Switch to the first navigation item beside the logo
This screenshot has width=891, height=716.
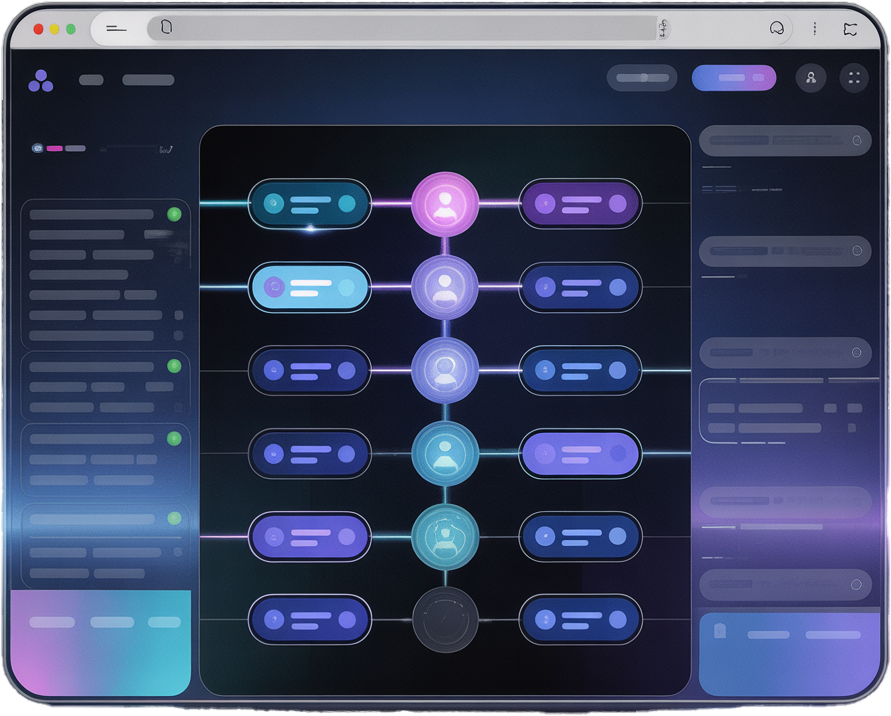point(90,78)
